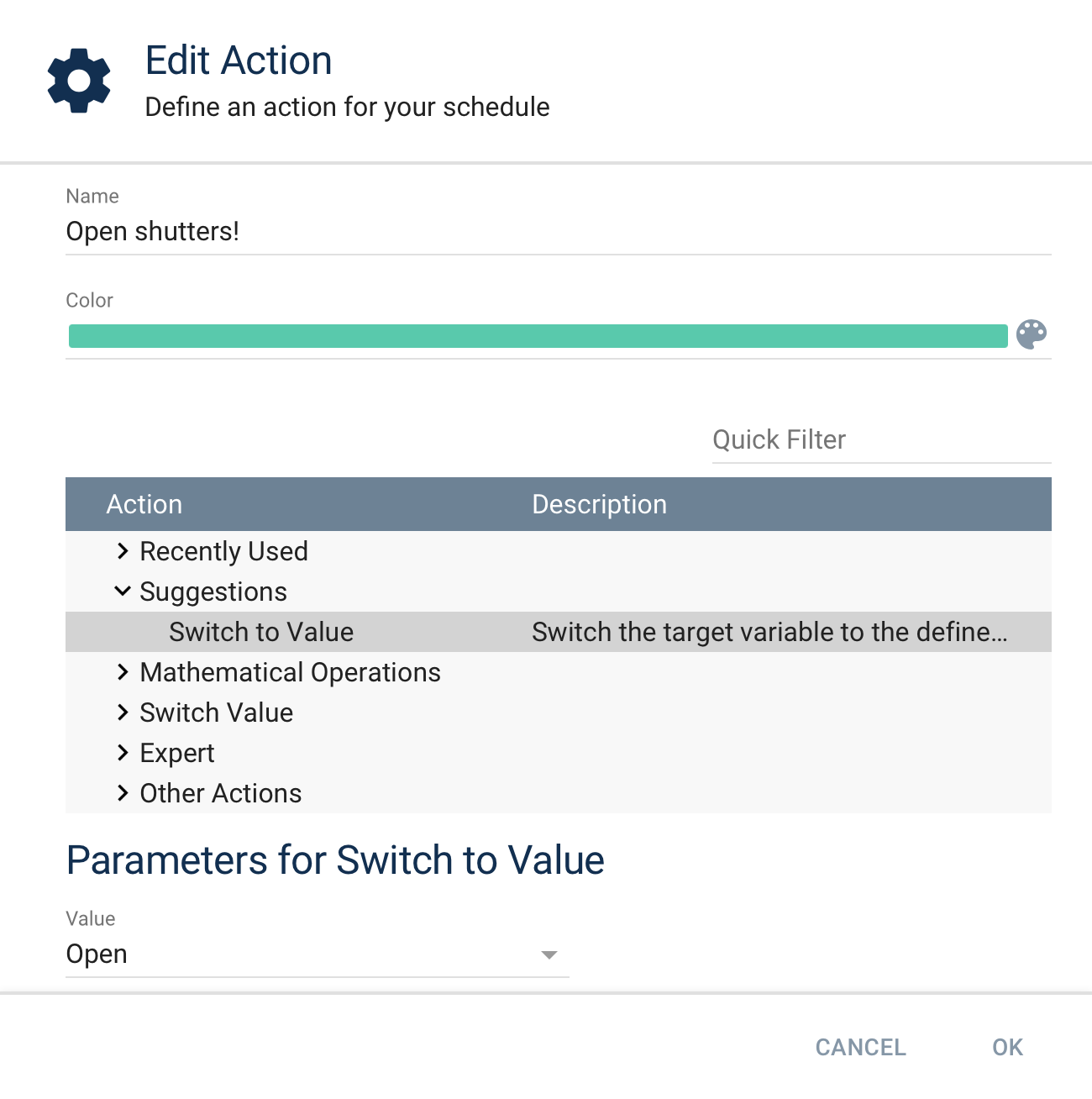Expand the Expert actions group
Viewport: 1092px width, 1099px height.
[x=123, y=753]
